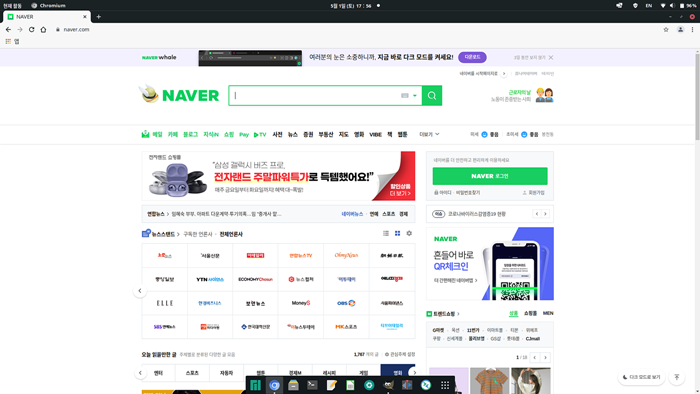Reload the page with refresh icon
Viewport: 700px width, 394px height.
(32, 29)
